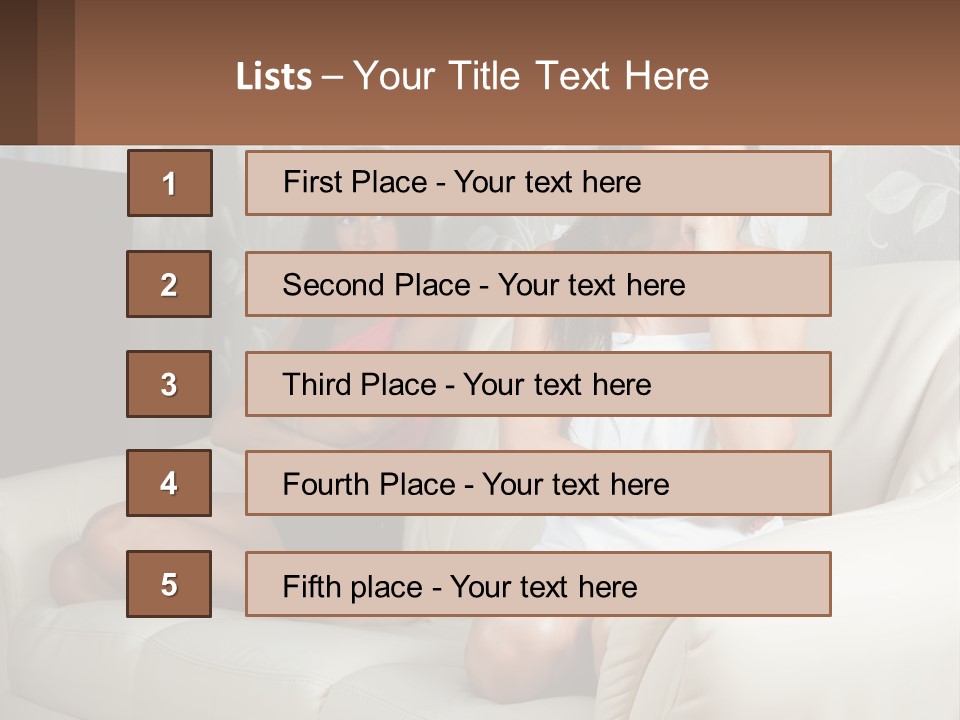
Task: Click the number 5 box
Action: [169, 584]
